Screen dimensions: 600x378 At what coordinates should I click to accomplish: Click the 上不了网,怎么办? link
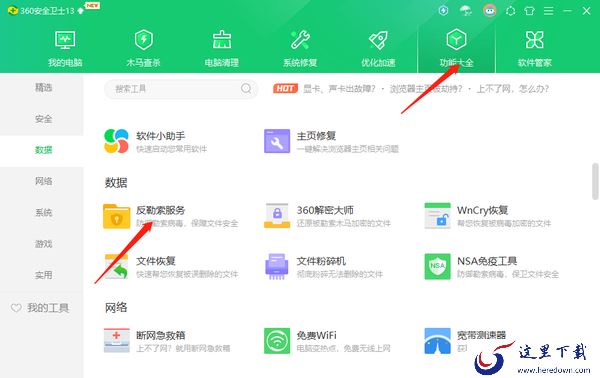pos(512,89)
